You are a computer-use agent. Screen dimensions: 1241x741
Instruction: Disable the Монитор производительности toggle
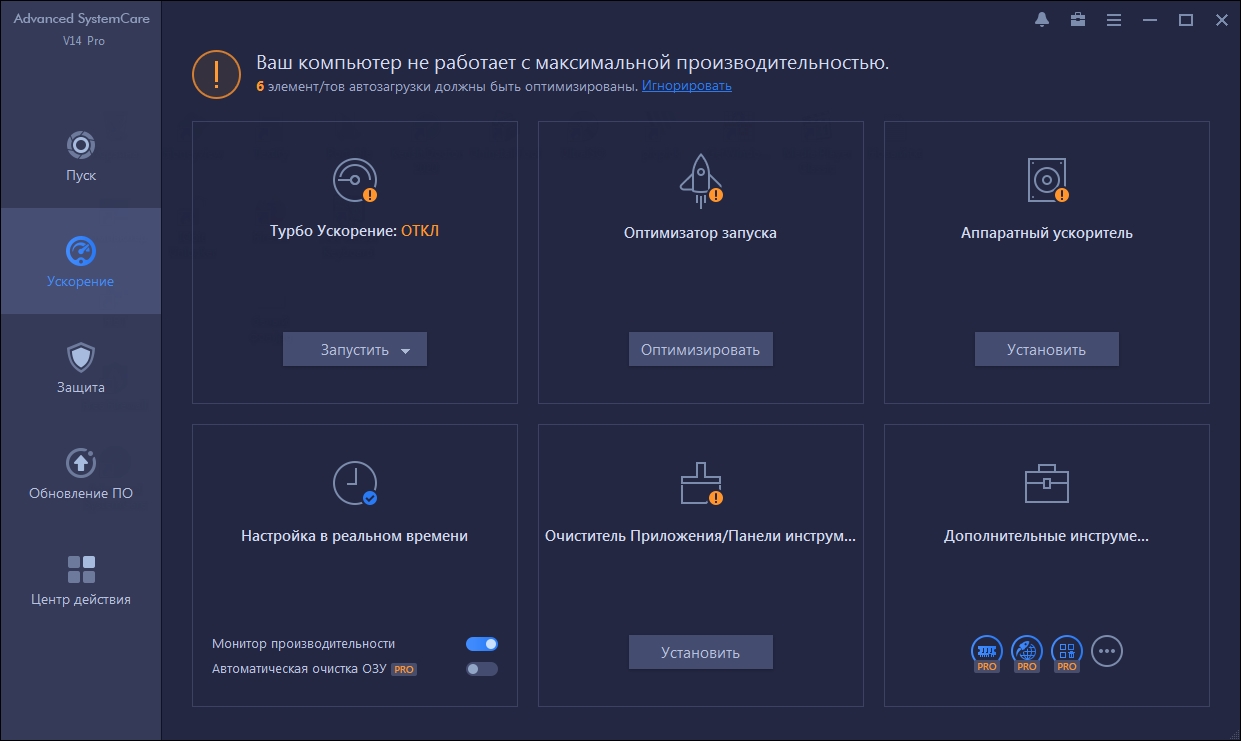pos(481,644)
